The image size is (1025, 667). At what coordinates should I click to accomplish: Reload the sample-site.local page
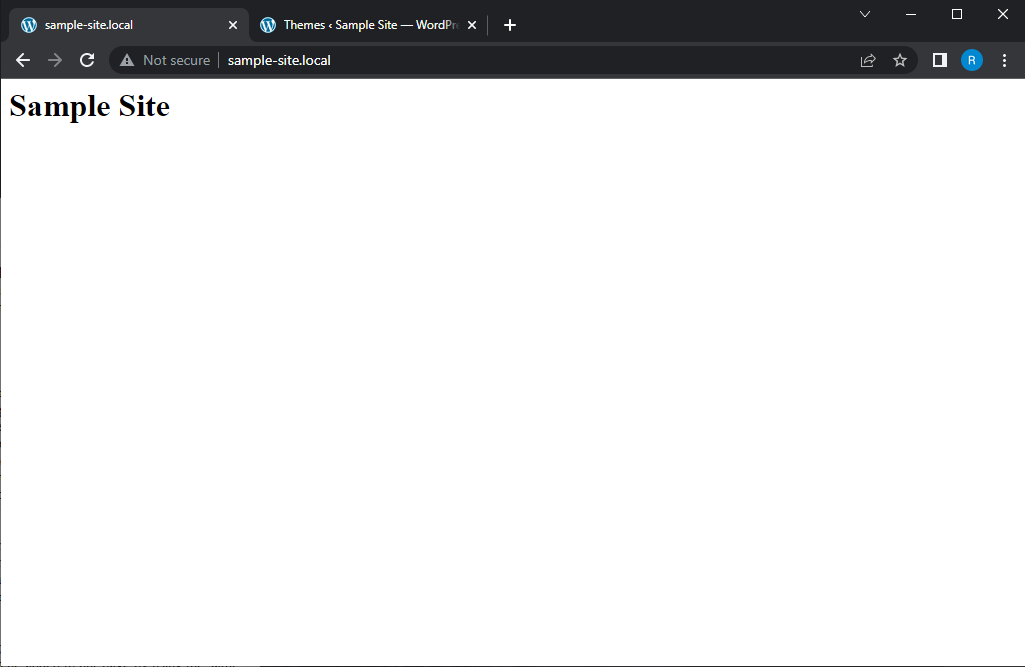(87, 60)
